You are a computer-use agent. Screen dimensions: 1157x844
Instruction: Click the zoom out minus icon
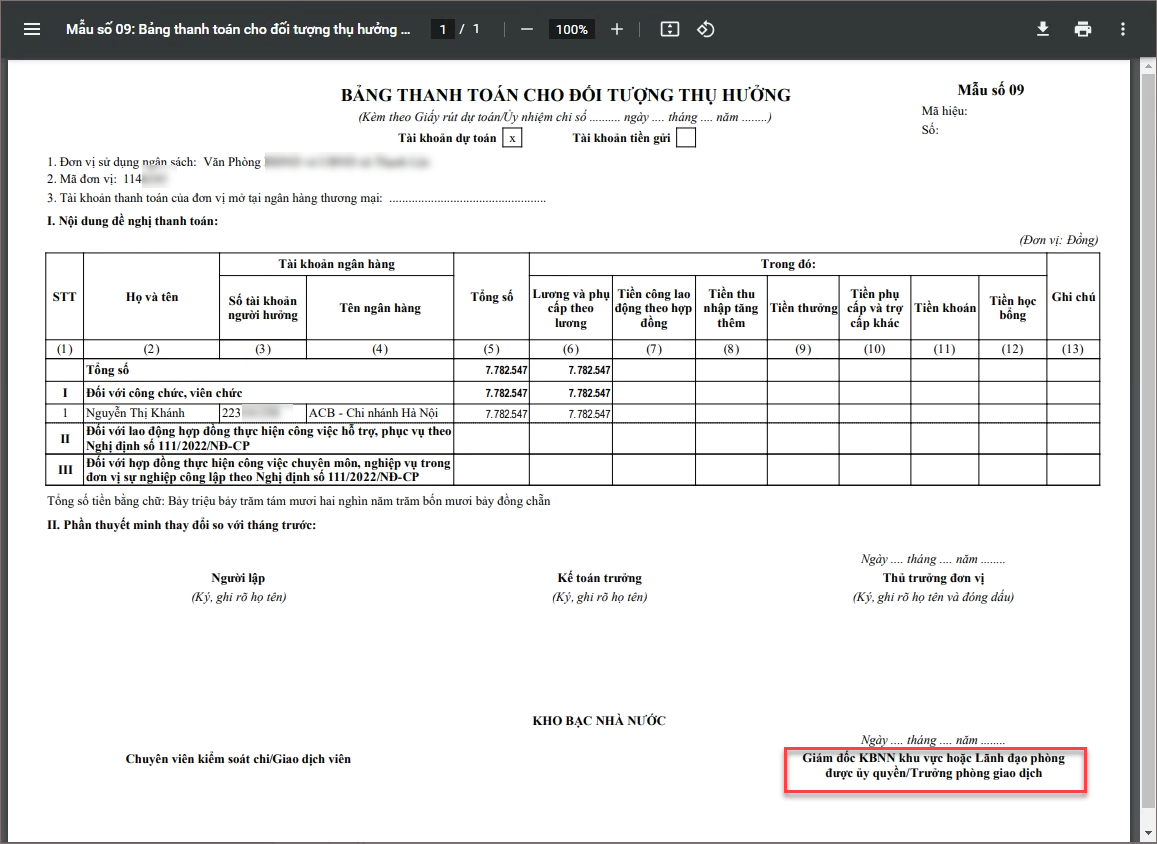click(x=527, y=29)
